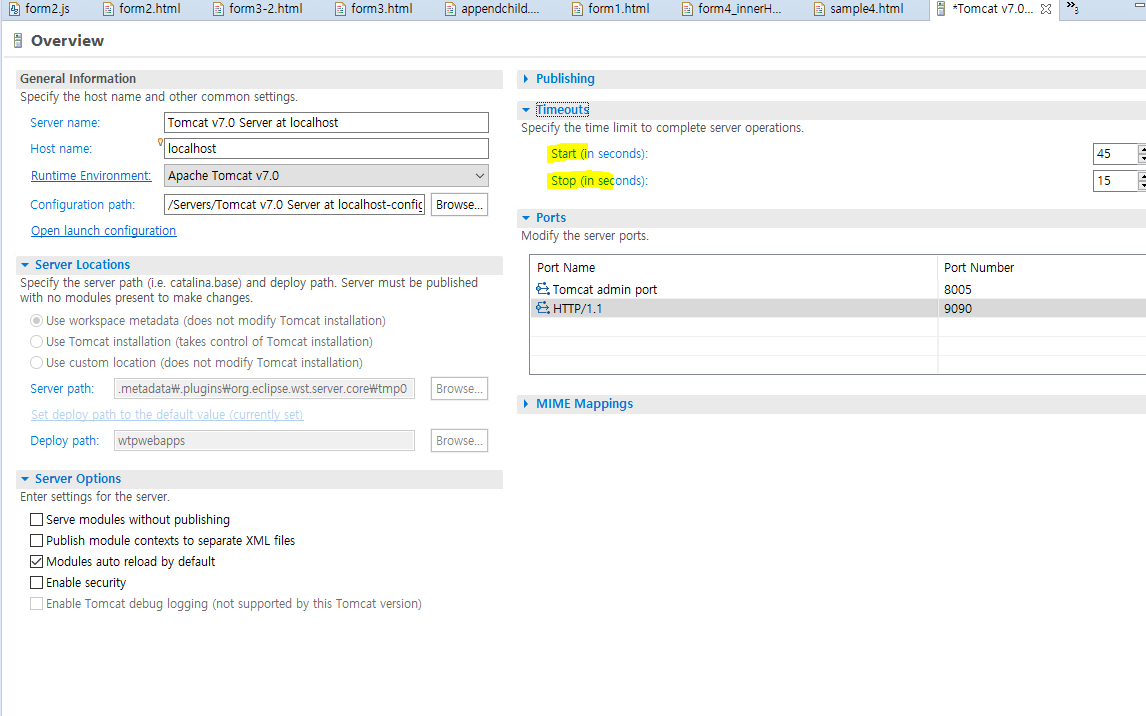The width and height of the screenshot is (1146, 716).
Task: Select Use workspace metadata radio option
Action: pyautogui.click(x=36, y=320)
